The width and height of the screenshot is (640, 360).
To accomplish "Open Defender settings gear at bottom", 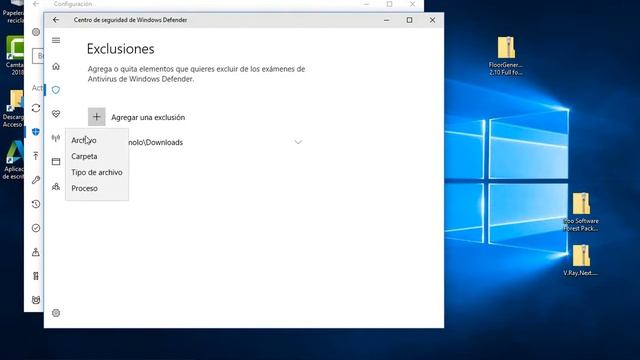I will click(56, 313).
